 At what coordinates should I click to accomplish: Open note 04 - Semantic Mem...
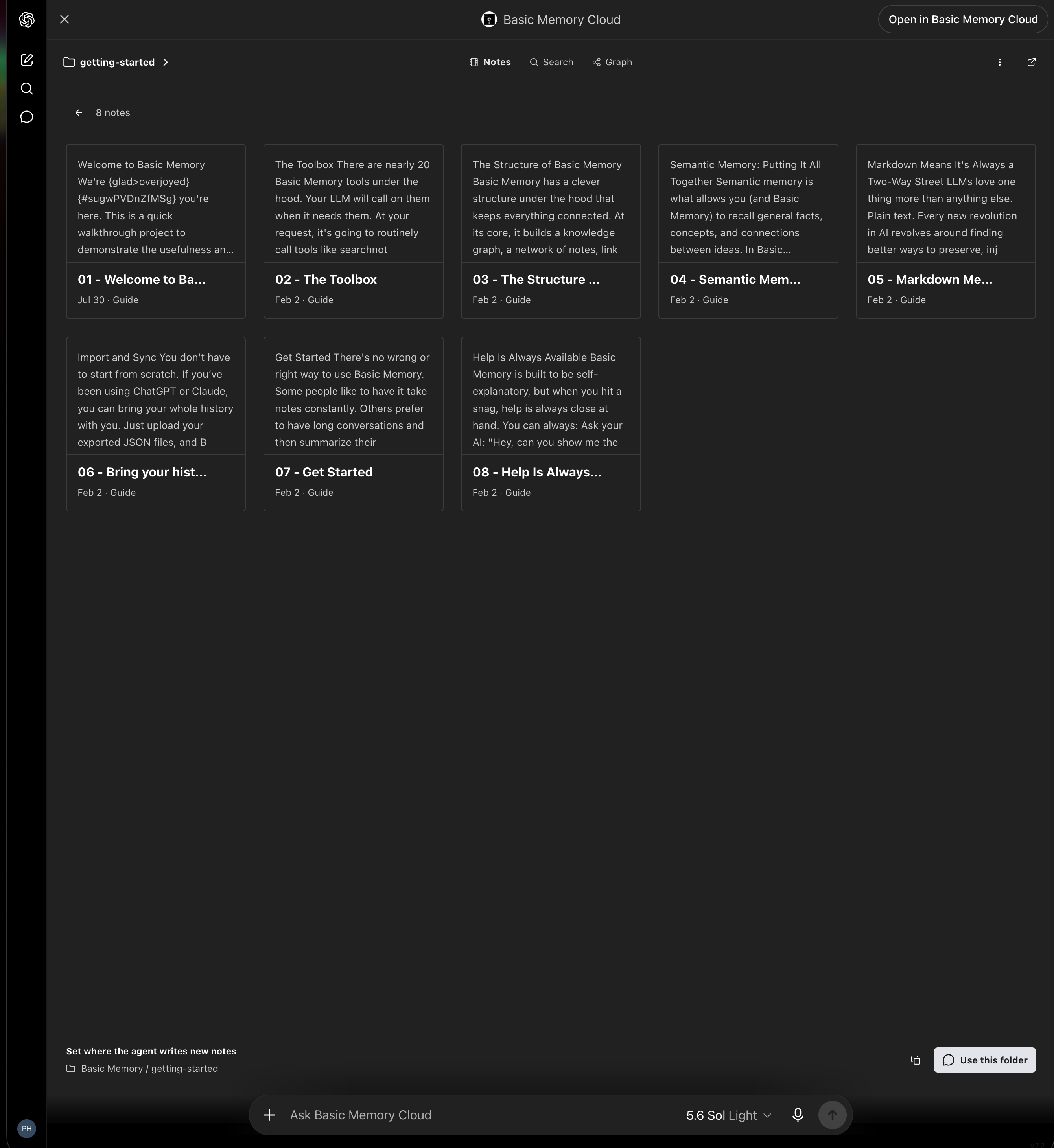tap(748, 232)
